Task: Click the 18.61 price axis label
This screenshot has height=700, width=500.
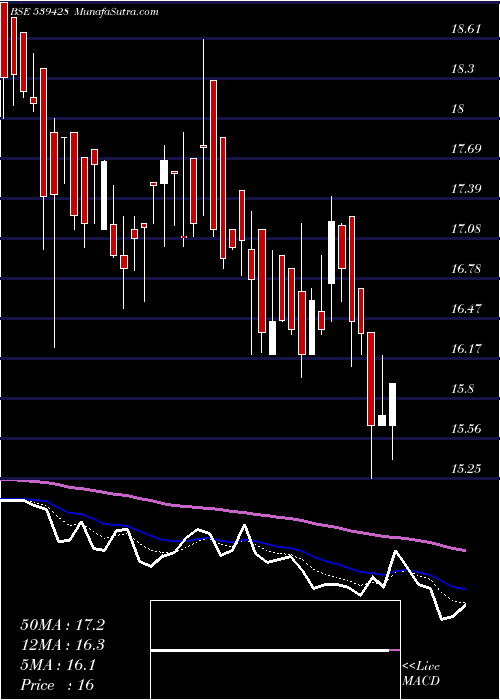Action: coord(466,29)
